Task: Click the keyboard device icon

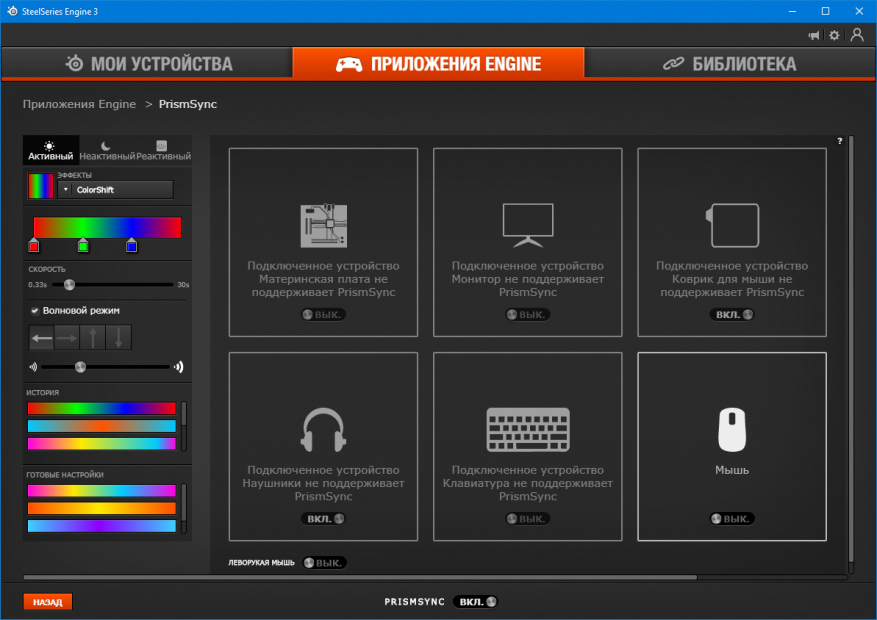Action: [x=528, y=429]
